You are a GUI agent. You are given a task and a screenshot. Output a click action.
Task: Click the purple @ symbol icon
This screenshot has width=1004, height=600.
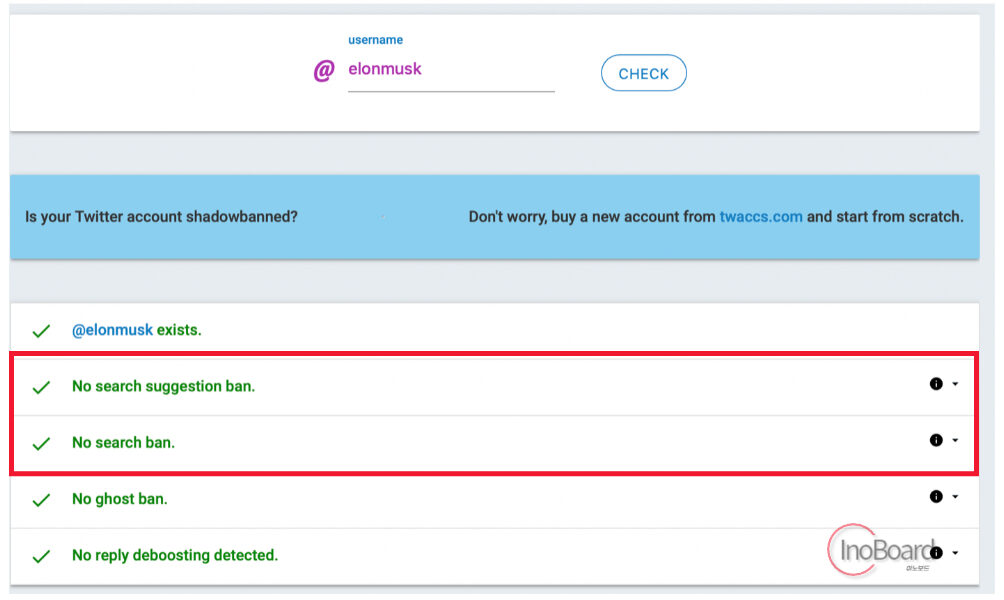323,70
